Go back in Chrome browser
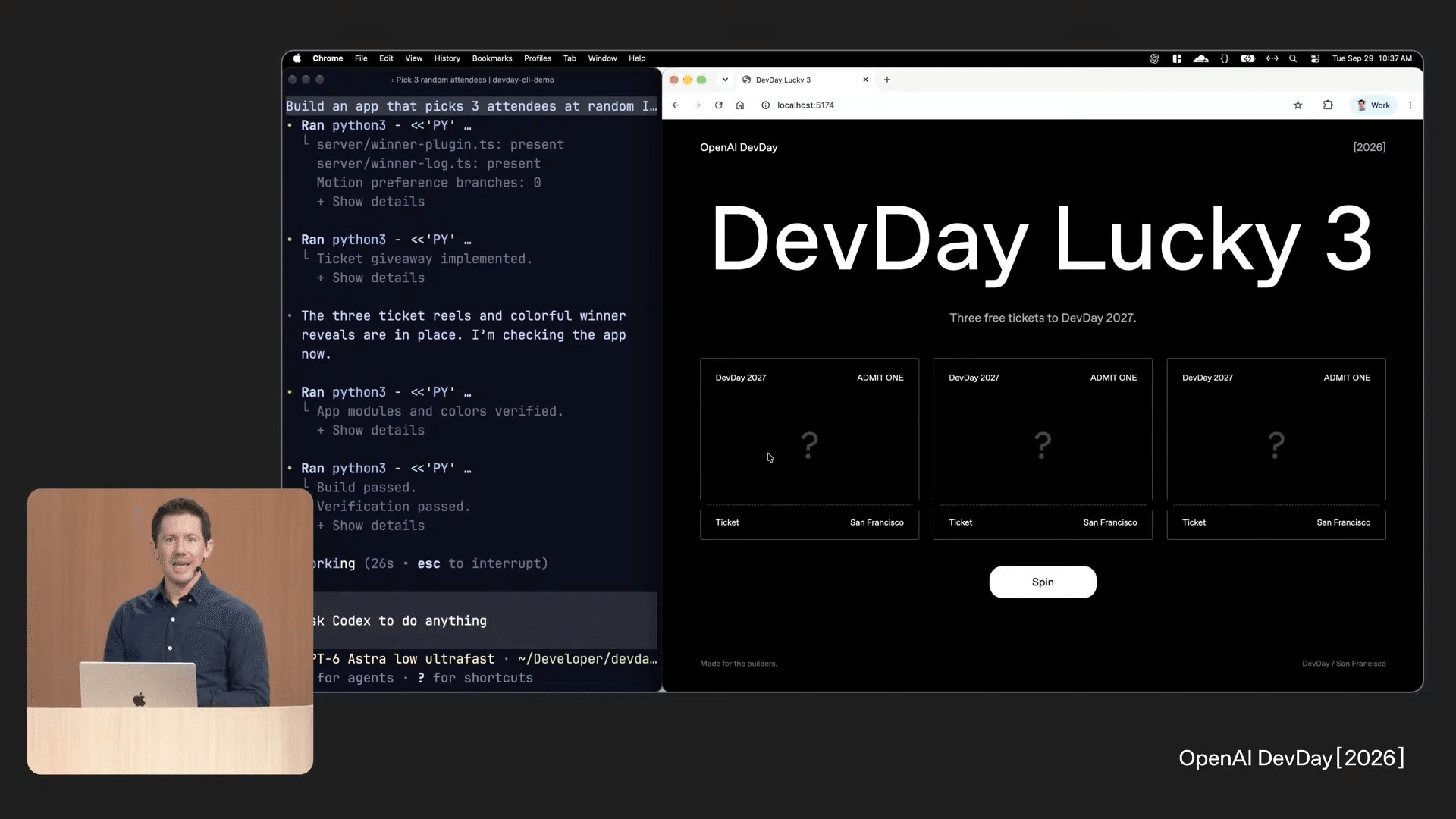 coord(676,105)
